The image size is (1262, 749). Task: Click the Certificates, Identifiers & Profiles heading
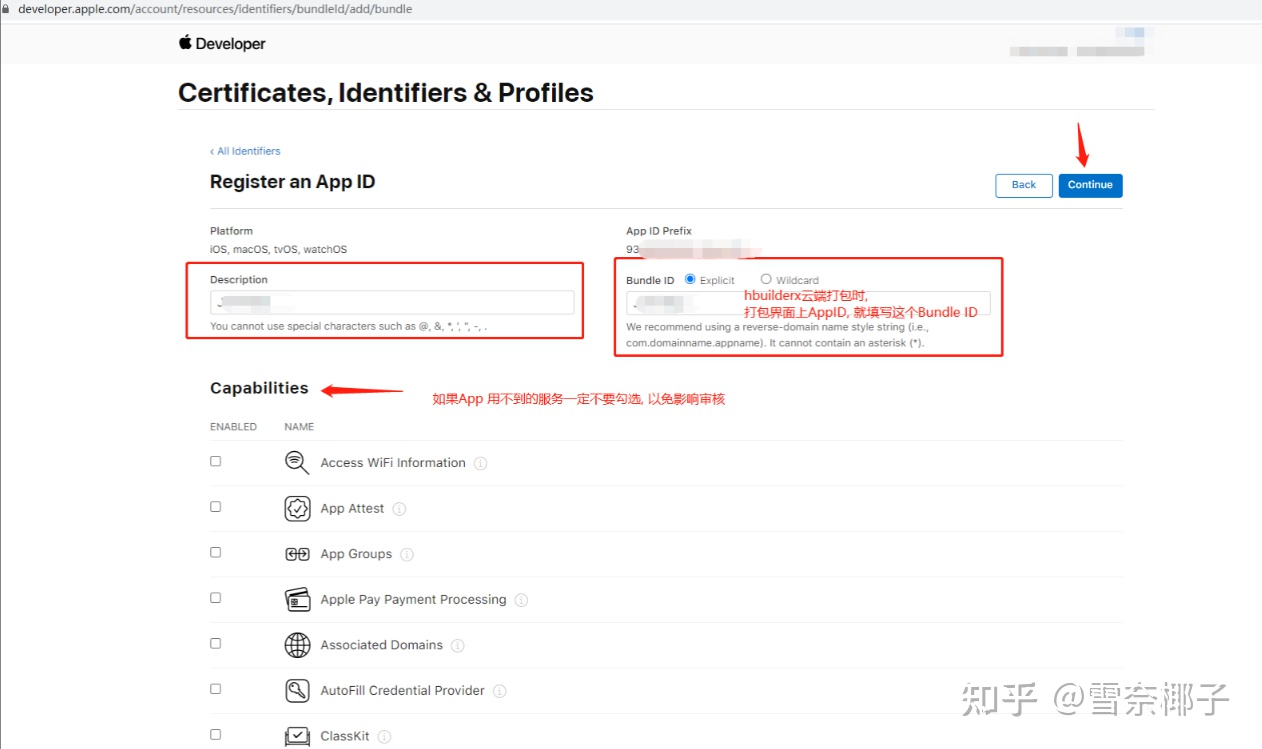(386, 93)
